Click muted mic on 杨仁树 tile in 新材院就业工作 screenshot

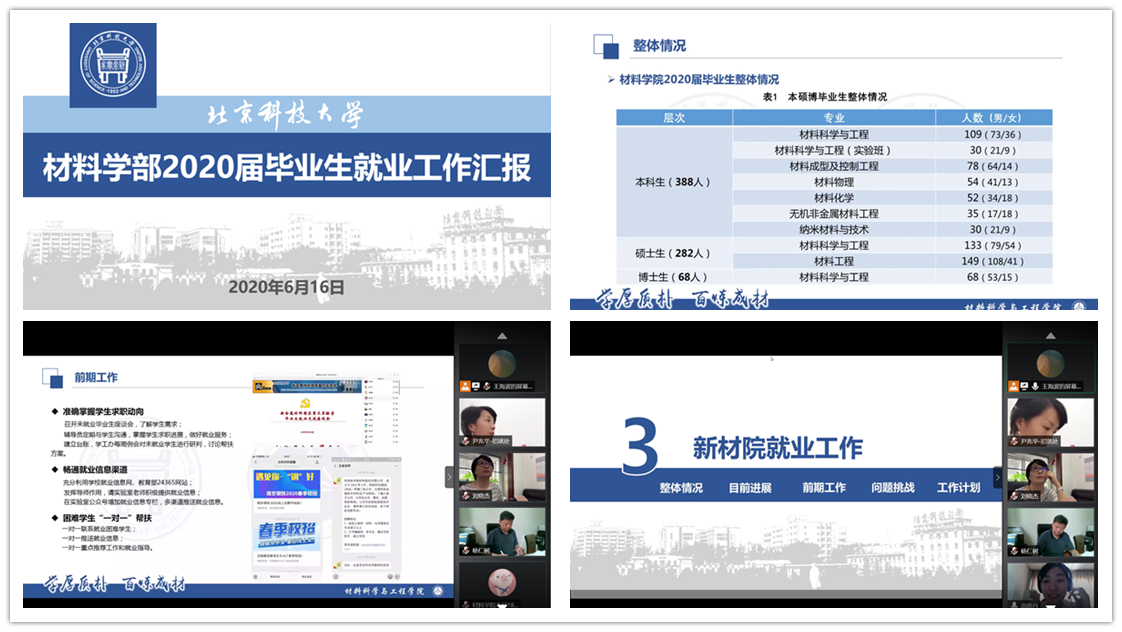click(1014, 550)
